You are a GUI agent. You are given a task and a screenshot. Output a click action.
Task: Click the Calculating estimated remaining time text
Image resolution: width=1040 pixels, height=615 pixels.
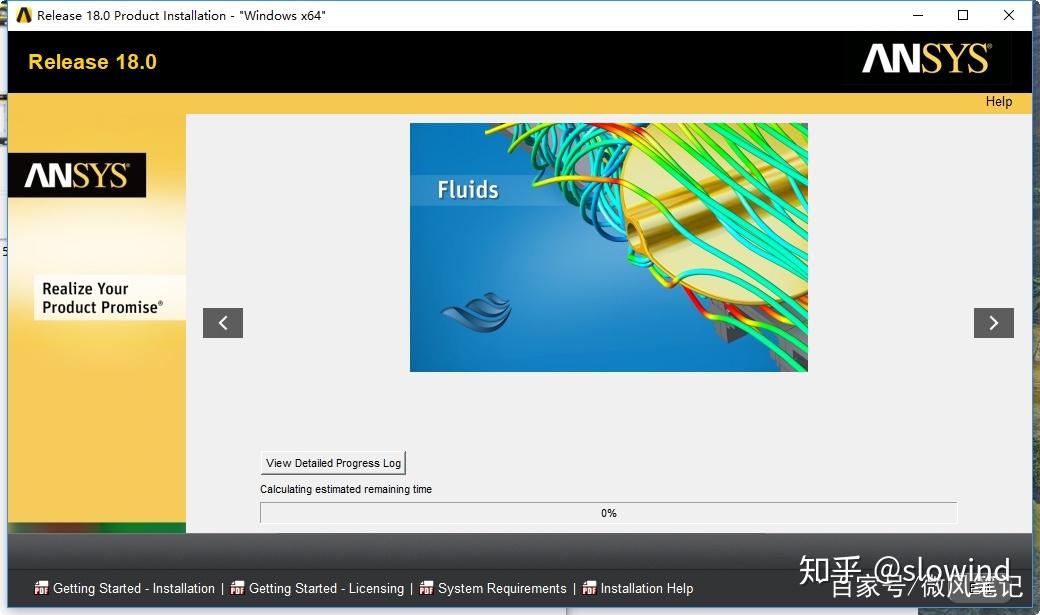[345, 489]
